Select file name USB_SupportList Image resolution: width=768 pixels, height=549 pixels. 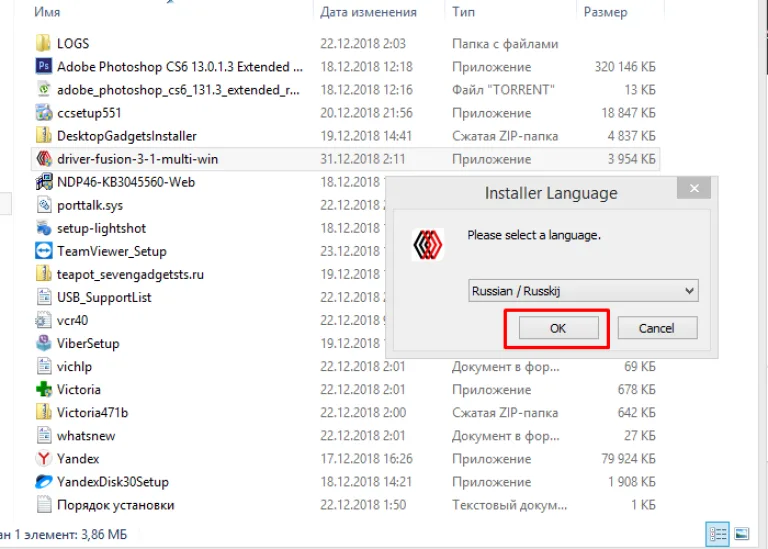(x=104, y=297)
